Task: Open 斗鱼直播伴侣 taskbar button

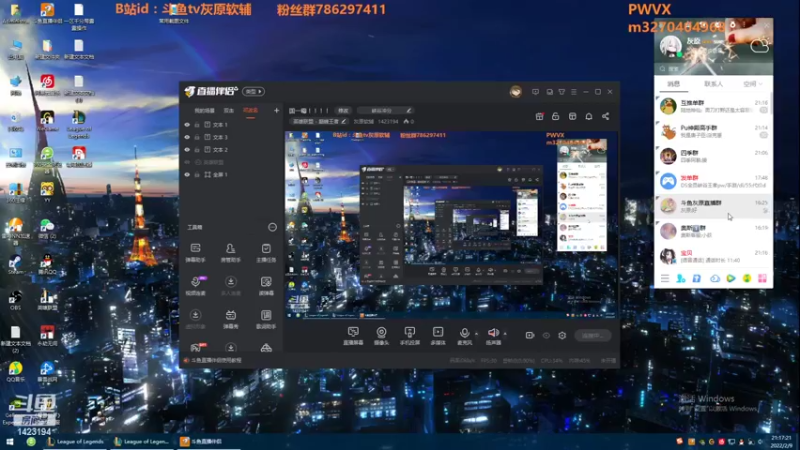Action: 208,441
